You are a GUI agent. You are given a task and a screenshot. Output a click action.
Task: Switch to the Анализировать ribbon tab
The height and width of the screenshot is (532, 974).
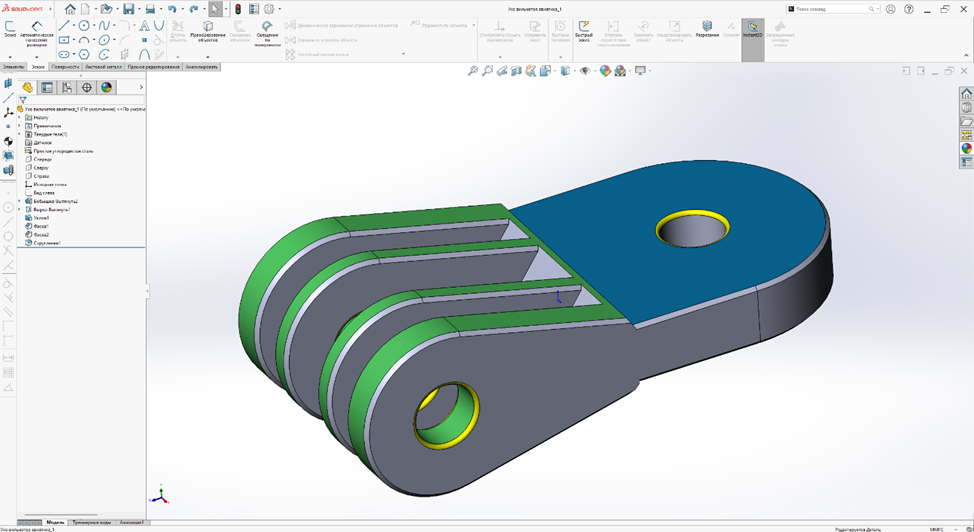click(201, 66)
